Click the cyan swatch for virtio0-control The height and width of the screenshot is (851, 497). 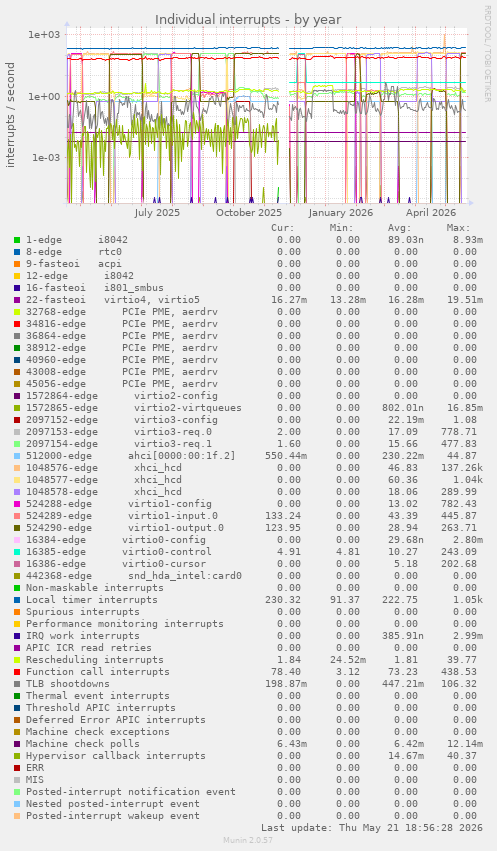pyautogui.click(x=17, y=552)
